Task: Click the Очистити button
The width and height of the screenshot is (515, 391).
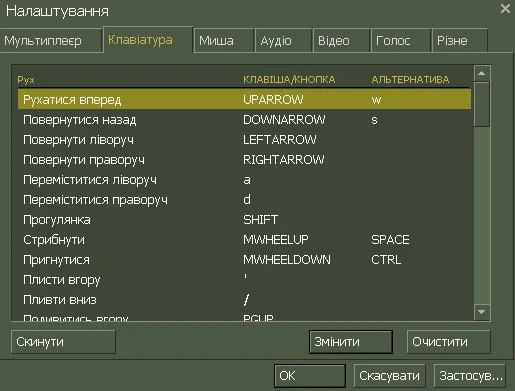Action: pyautogui.click(x=449, y=342)
